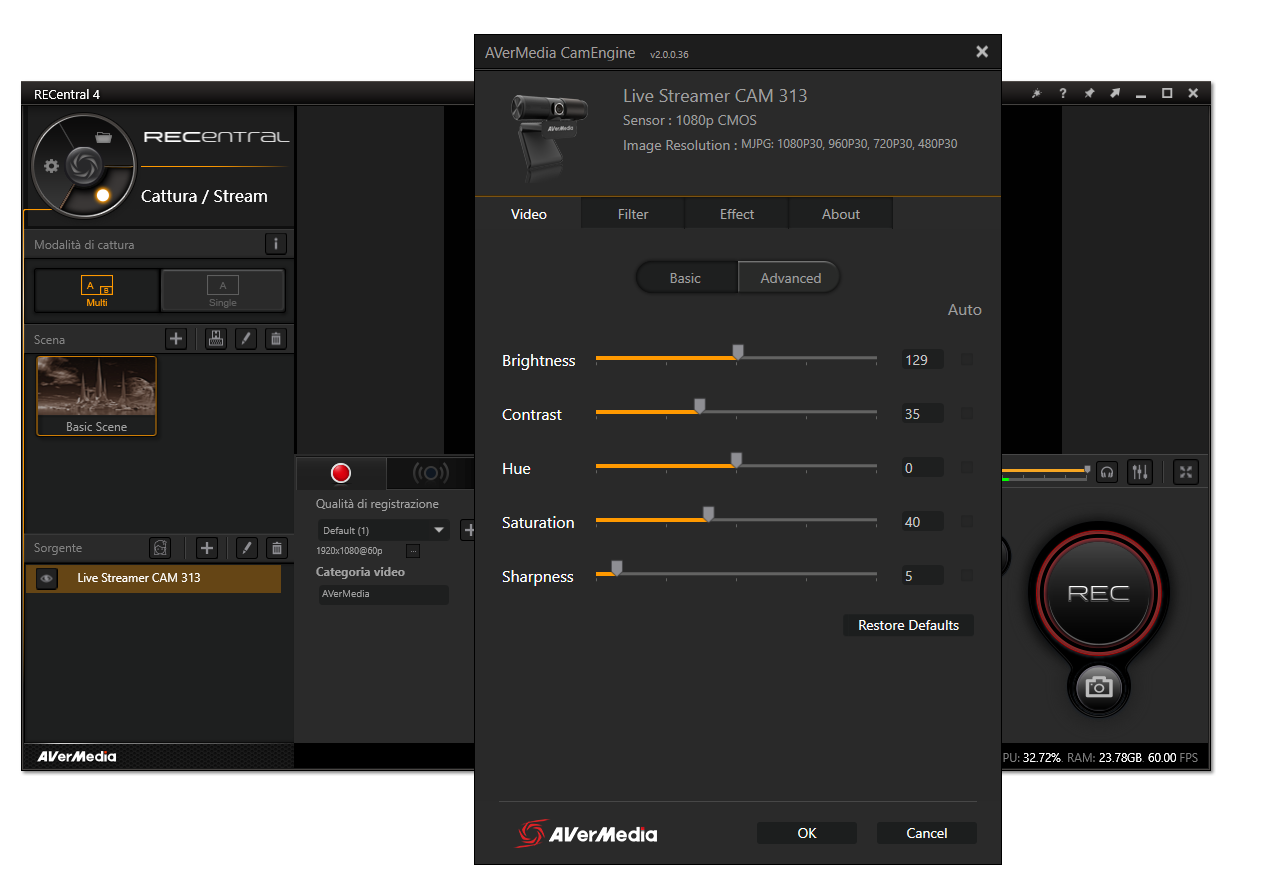Viewport: 1282px width, 877px height.
Task: Click the Saturation slider handle
Action: click(x=709, y=514)
